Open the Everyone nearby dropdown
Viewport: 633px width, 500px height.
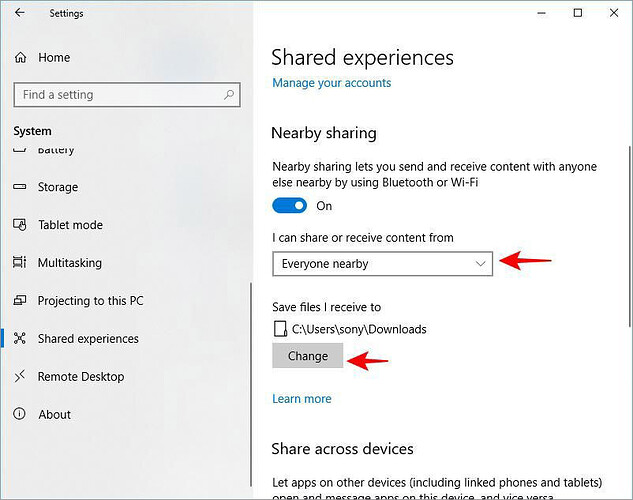tap(382, 264)
